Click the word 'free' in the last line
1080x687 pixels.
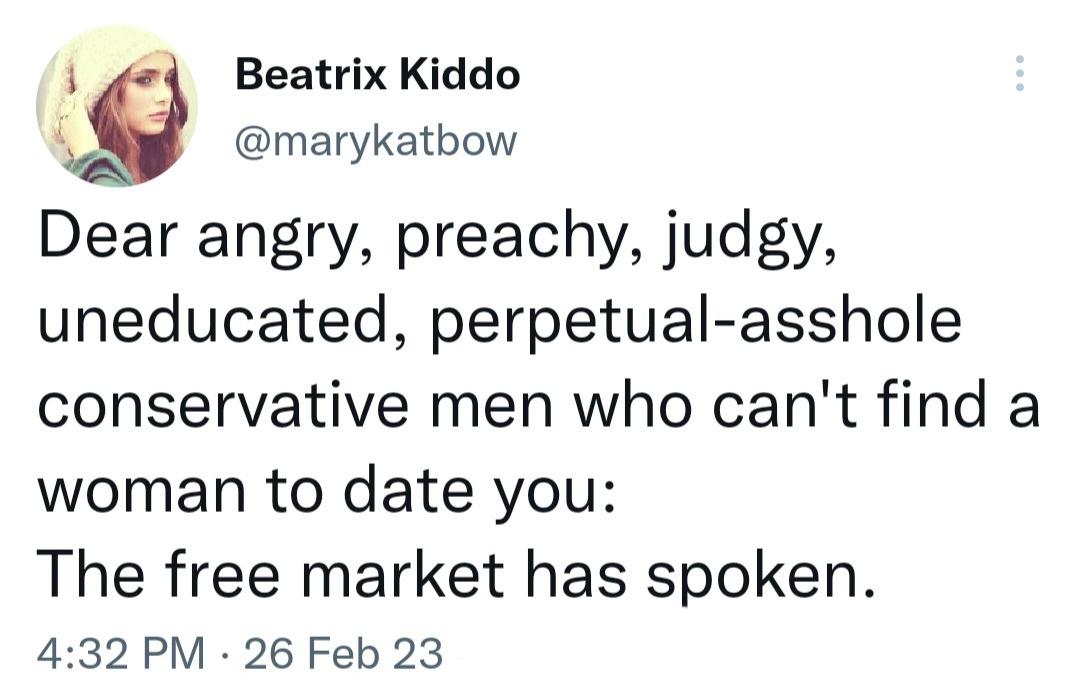tap(222, 573)
